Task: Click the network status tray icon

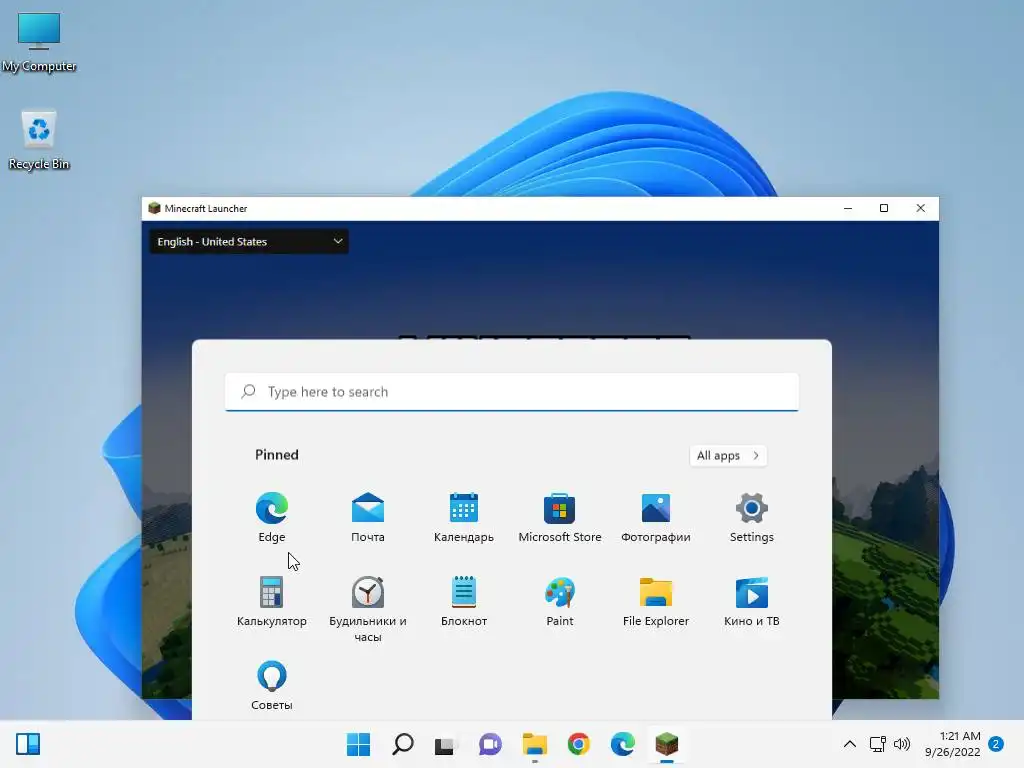Action: pyautogui.click(x=877, y=744)
